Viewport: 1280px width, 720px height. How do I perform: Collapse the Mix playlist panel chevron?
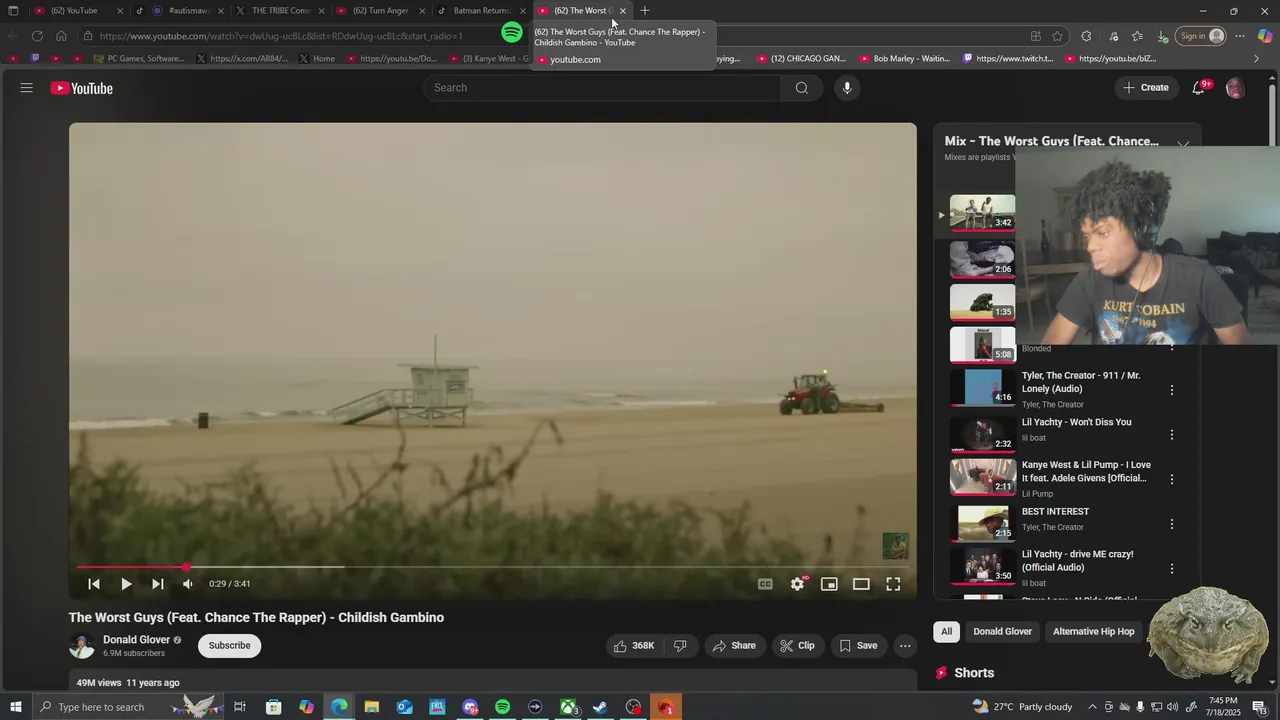[1183, 144]
